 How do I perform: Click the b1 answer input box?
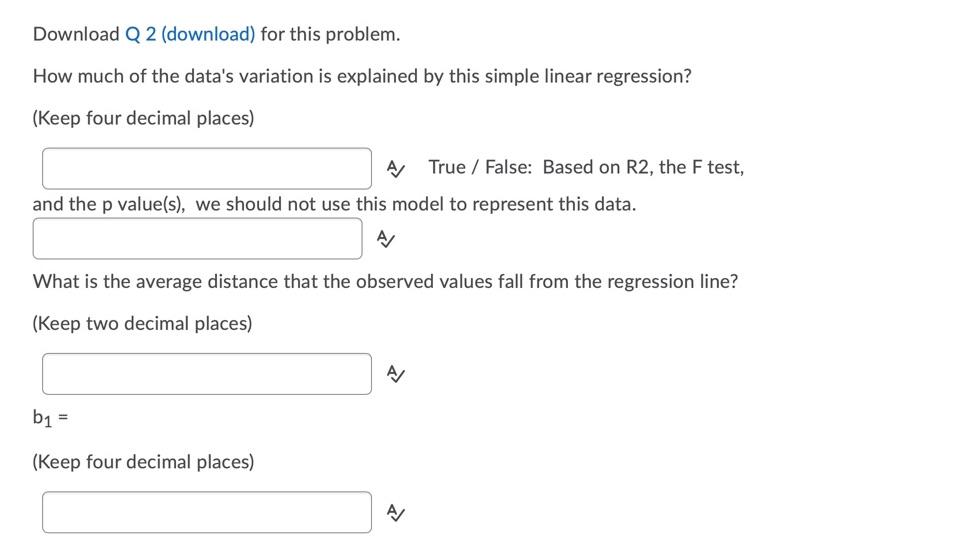(206, 512)
